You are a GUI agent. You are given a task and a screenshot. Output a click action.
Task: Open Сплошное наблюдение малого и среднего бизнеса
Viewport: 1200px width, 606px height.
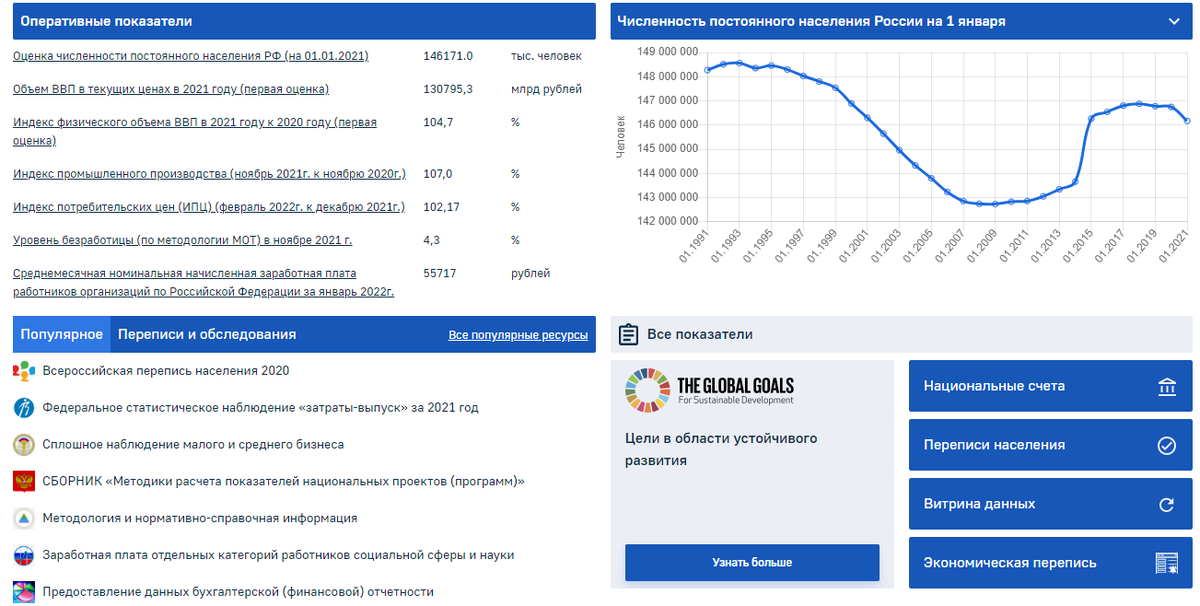coord(193,445)
